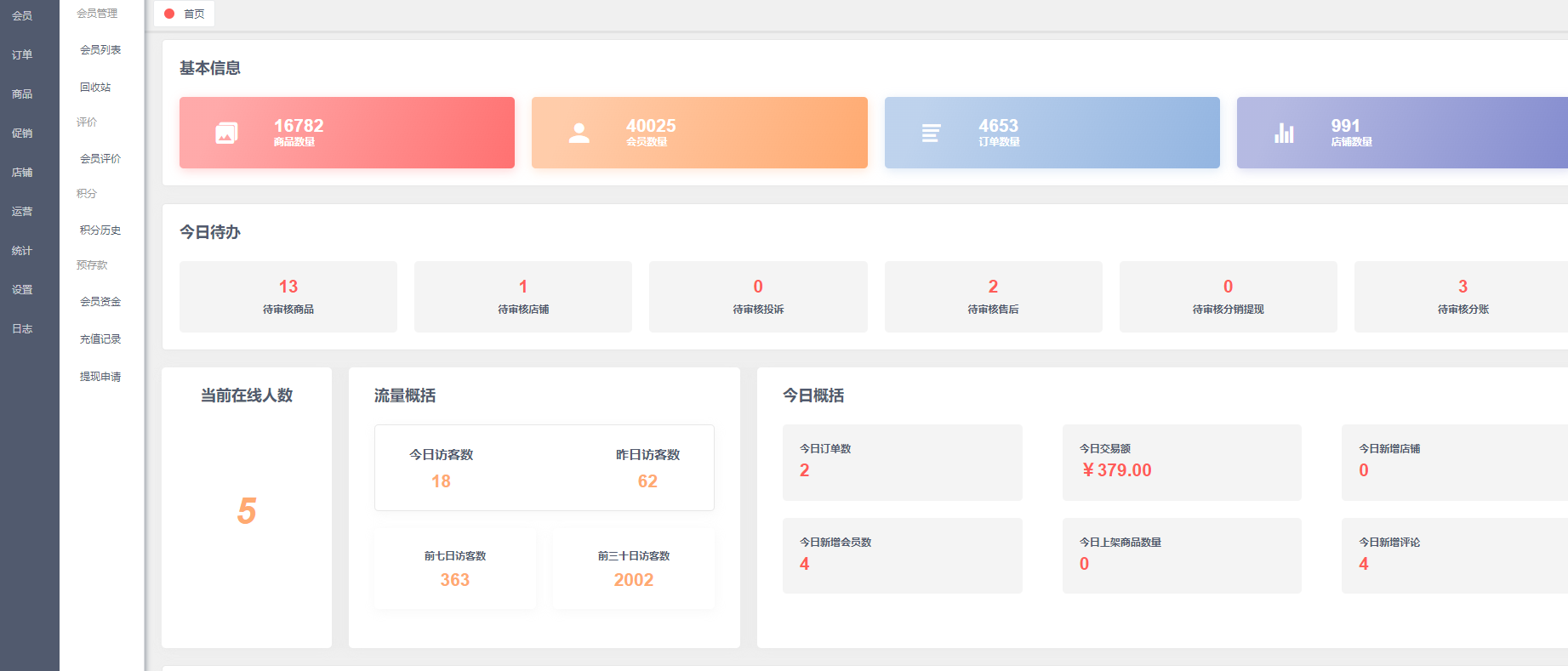Image resolution: width=1568 pixels, height=671 pixels.
Task: Open 设置 from the left sidebar
Action: pos(22,290)
